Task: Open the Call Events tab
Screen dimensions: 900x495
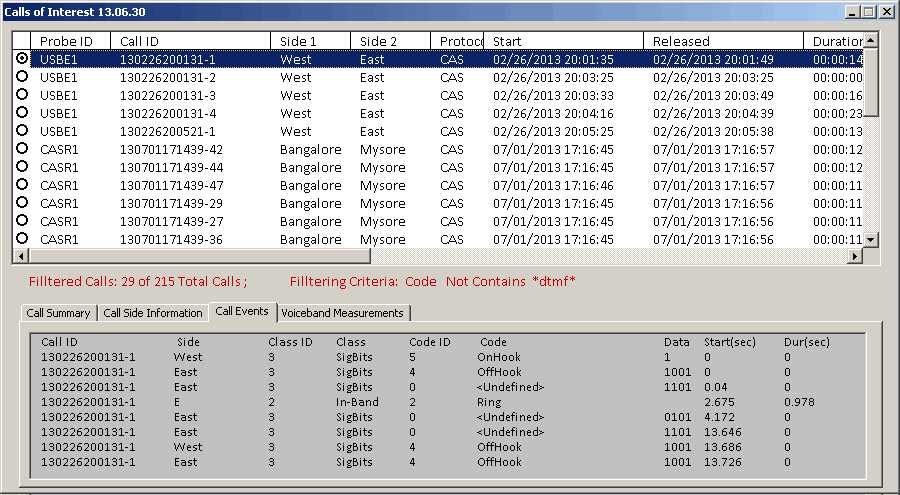Action: (242, 311)
